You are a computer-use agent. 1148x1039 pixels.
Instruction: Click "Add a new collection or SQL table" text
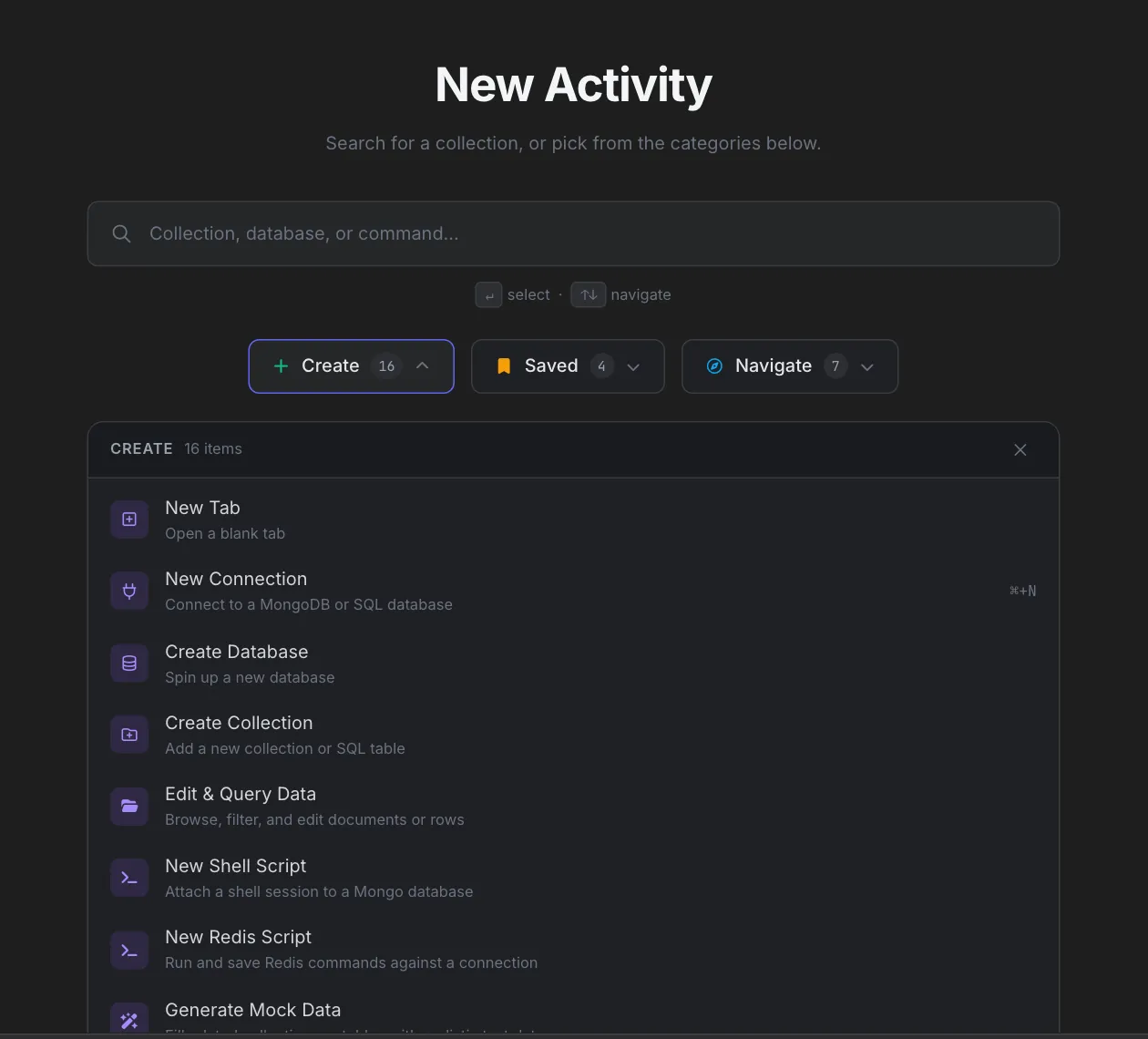pyautogui.click(x=285, y=748)
